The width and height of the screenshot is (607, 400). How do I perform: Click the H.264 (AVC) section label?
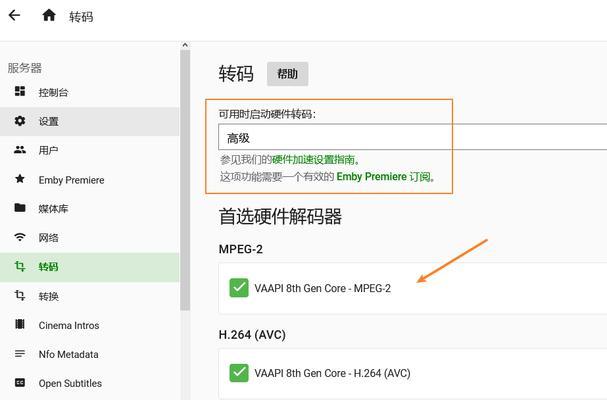(252, 335)
